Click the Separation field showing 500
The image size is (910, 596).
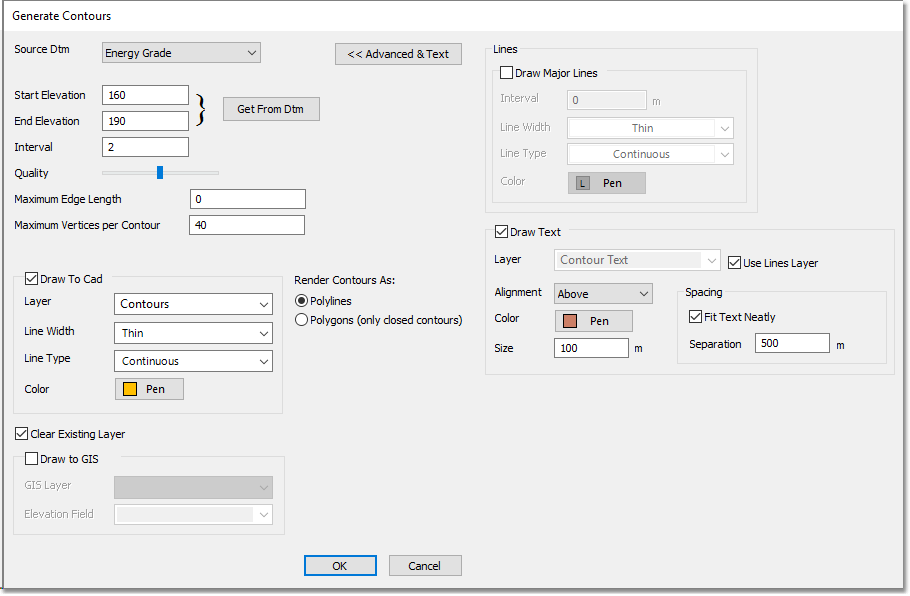pyautogui.click(x=792, y=343)
